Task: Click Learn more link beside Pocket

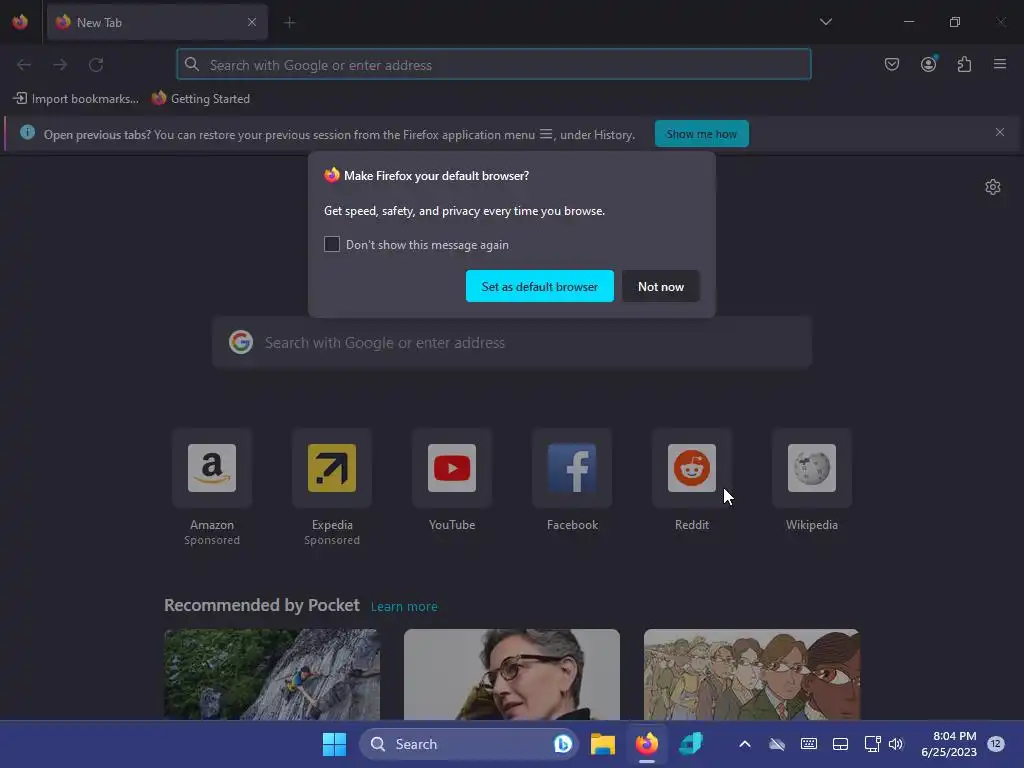Action: tap(404, 607)
